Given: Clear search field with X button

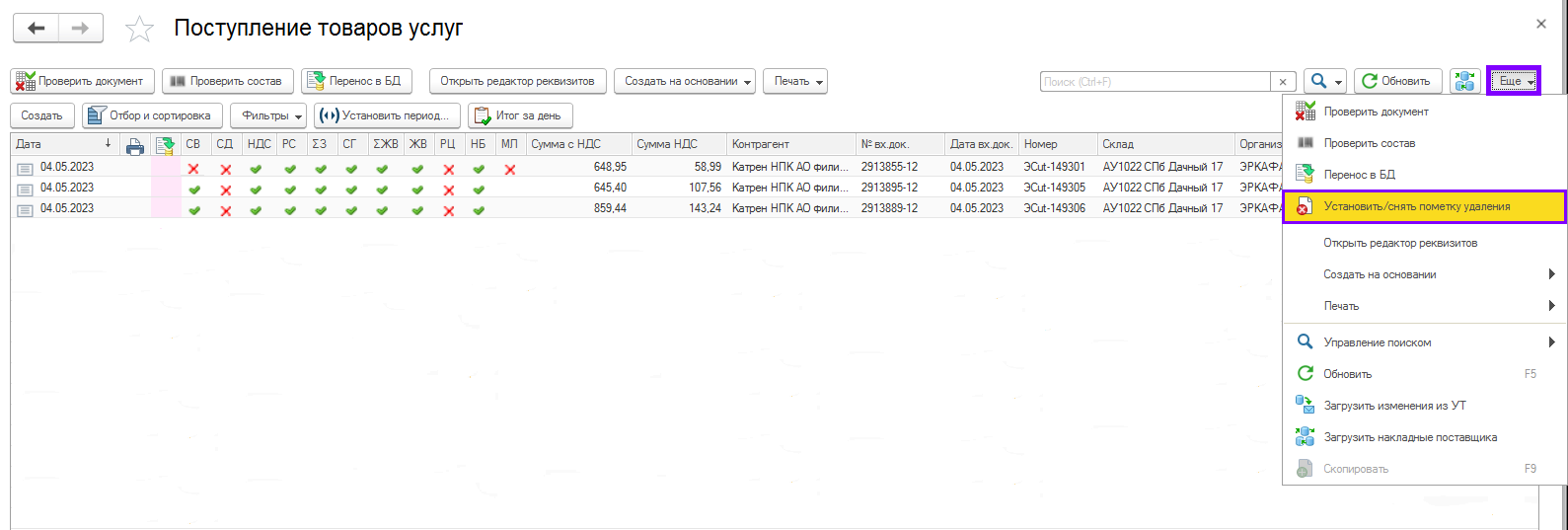Looking at the screenshot, I should click(1282, 82).
